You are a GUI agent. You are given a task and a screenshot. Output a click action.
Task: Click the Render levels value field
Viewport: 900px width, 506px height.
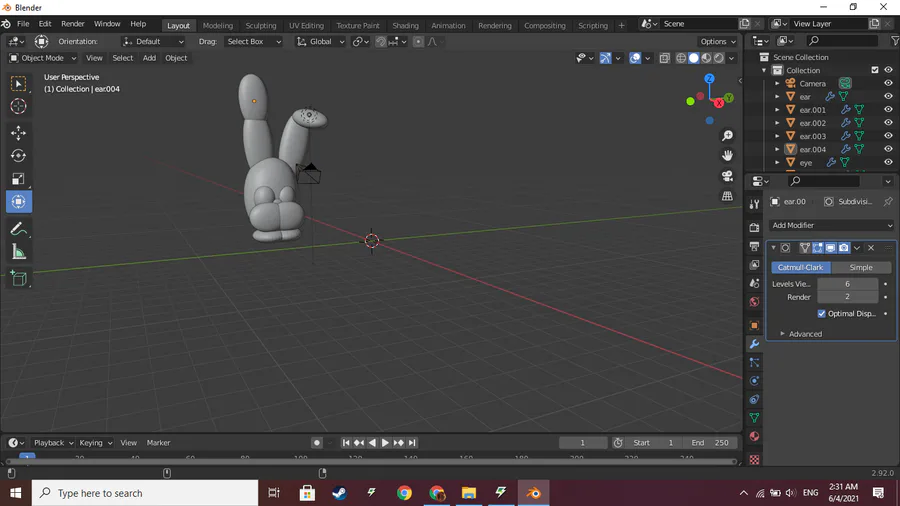point(847,297)
